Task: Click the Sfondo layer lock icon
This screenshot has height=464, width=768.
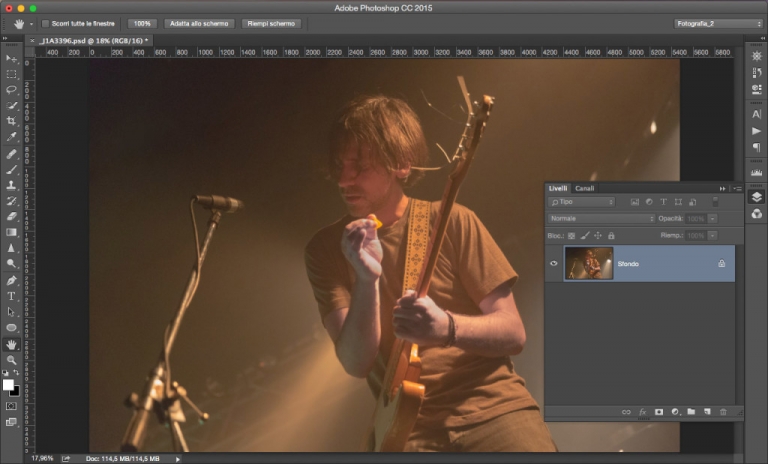Action: click(x=721, y=264)
